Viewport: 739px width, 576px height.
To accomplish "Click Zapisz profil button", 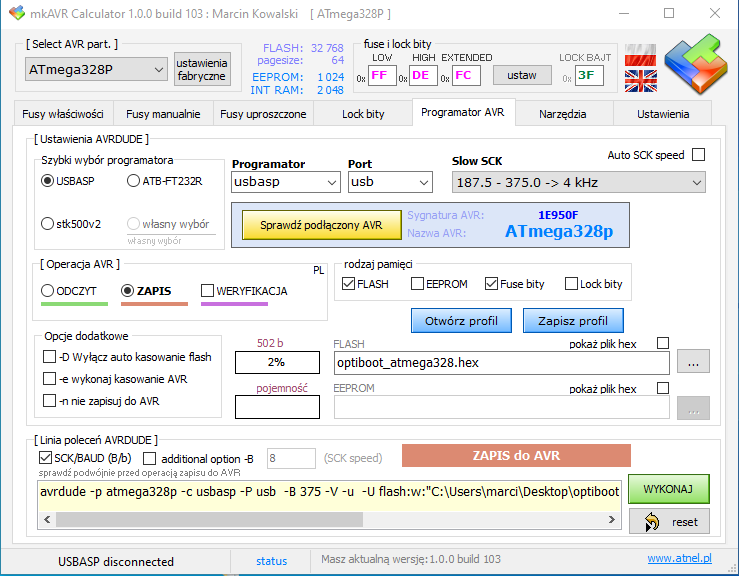I will [x=573, y=321].
